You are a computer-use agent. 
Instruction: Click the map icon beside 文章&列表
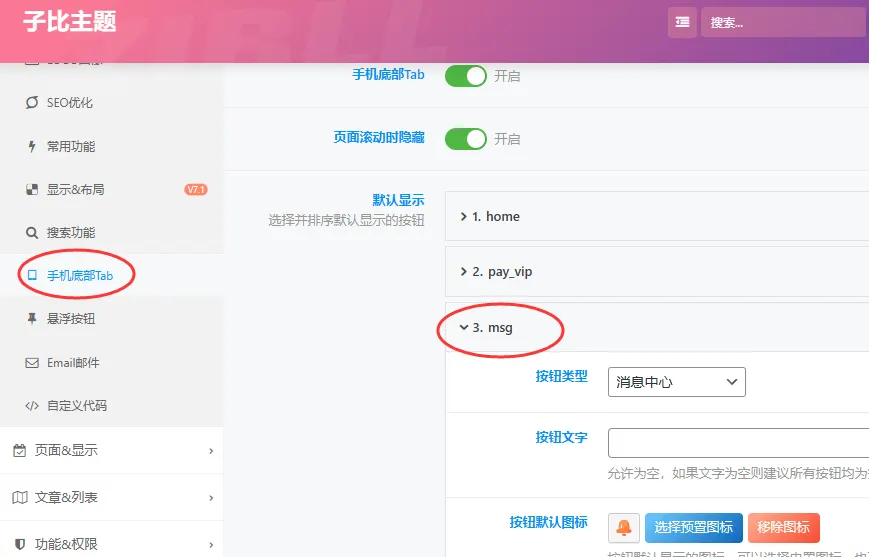click(20, 497)
